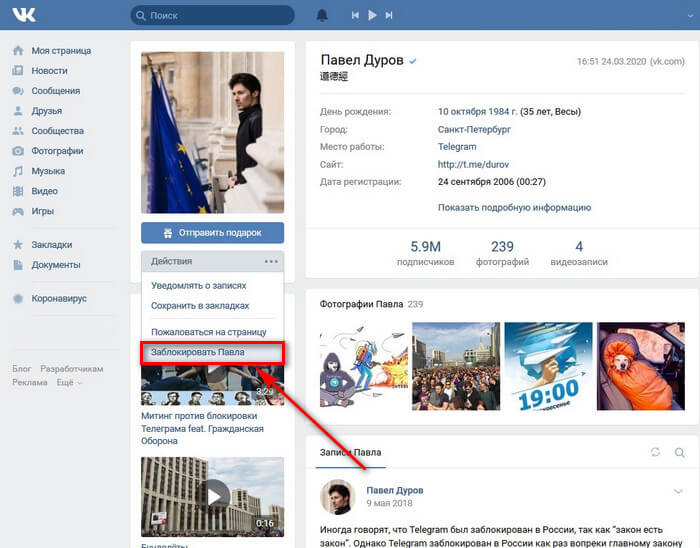This screenshot has width=700, height=548.
Task: Open Сообщения section
Action: 56,91
